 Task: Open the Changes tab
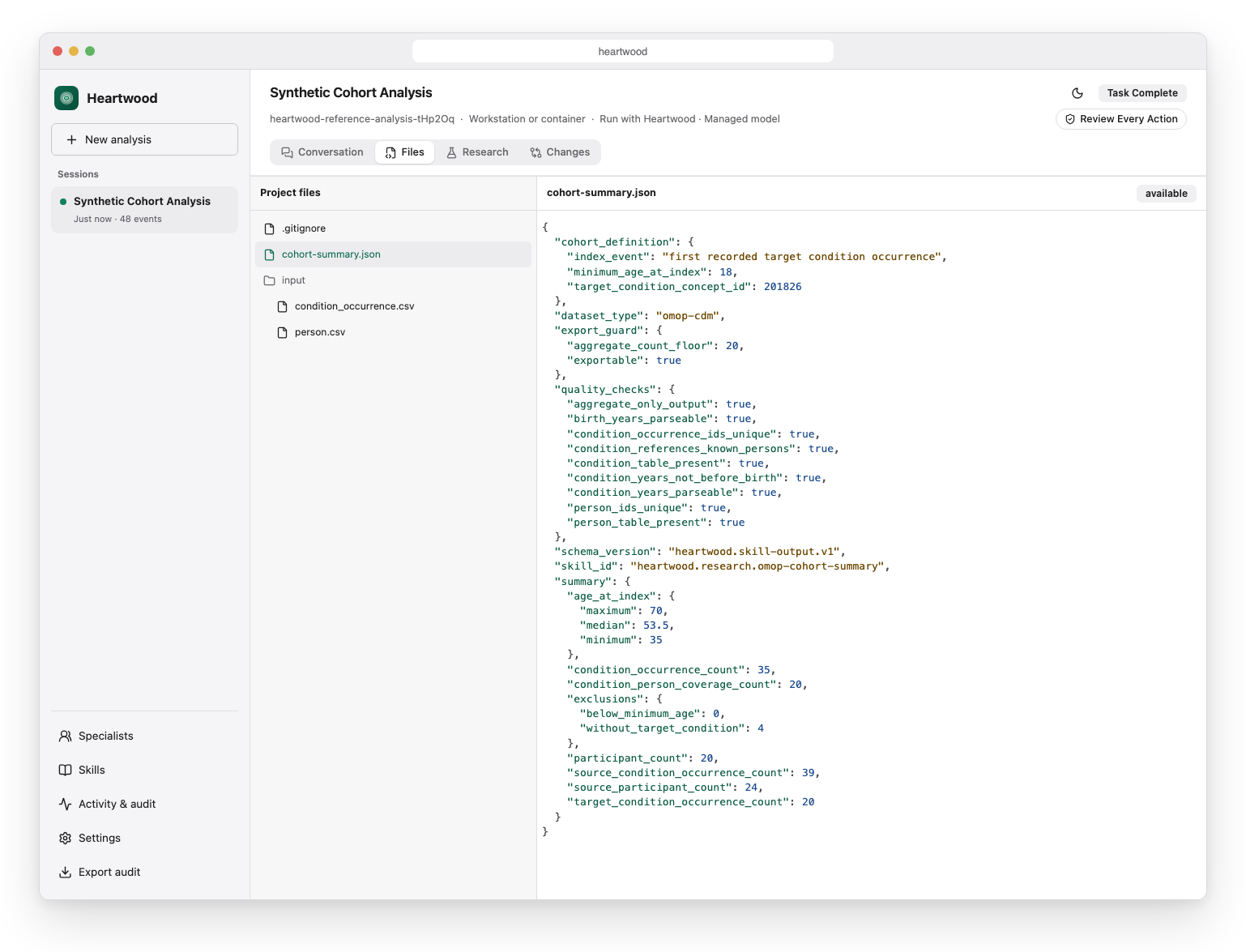560,152
